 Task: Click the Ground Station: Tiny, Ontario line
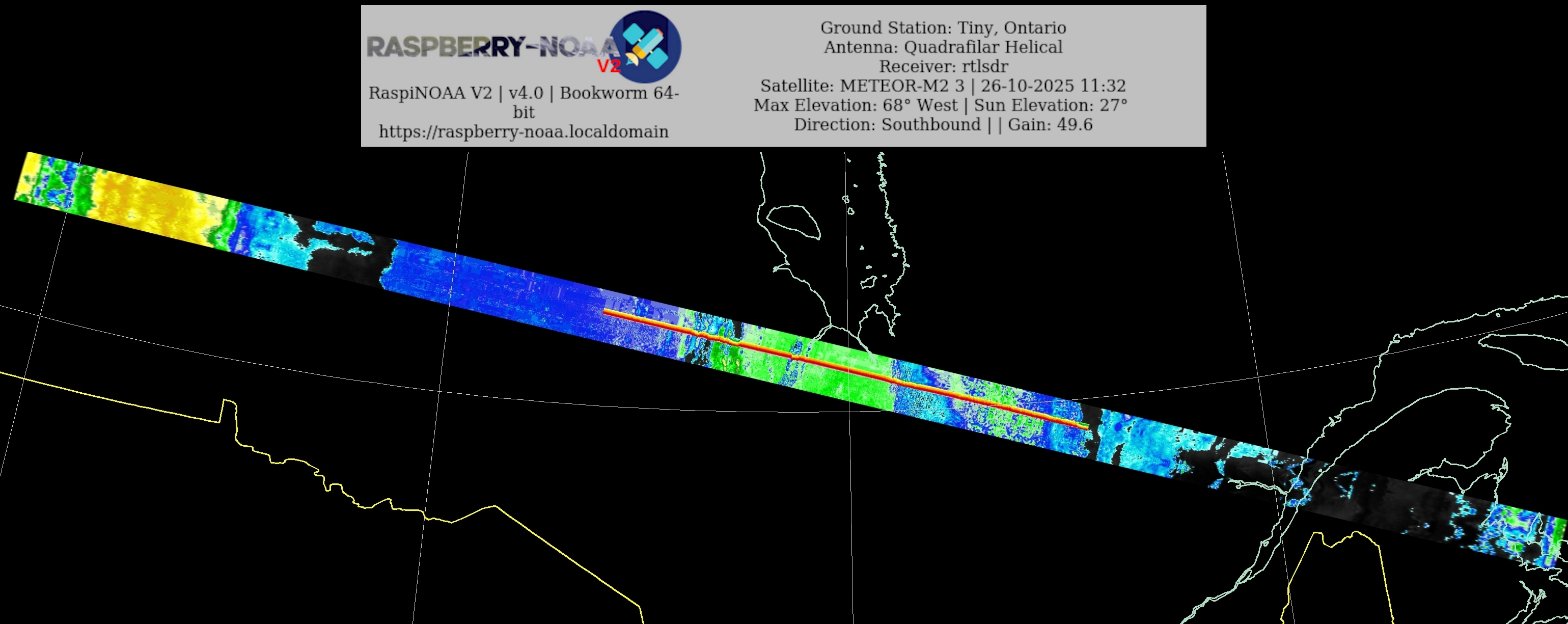coord(943,28)
